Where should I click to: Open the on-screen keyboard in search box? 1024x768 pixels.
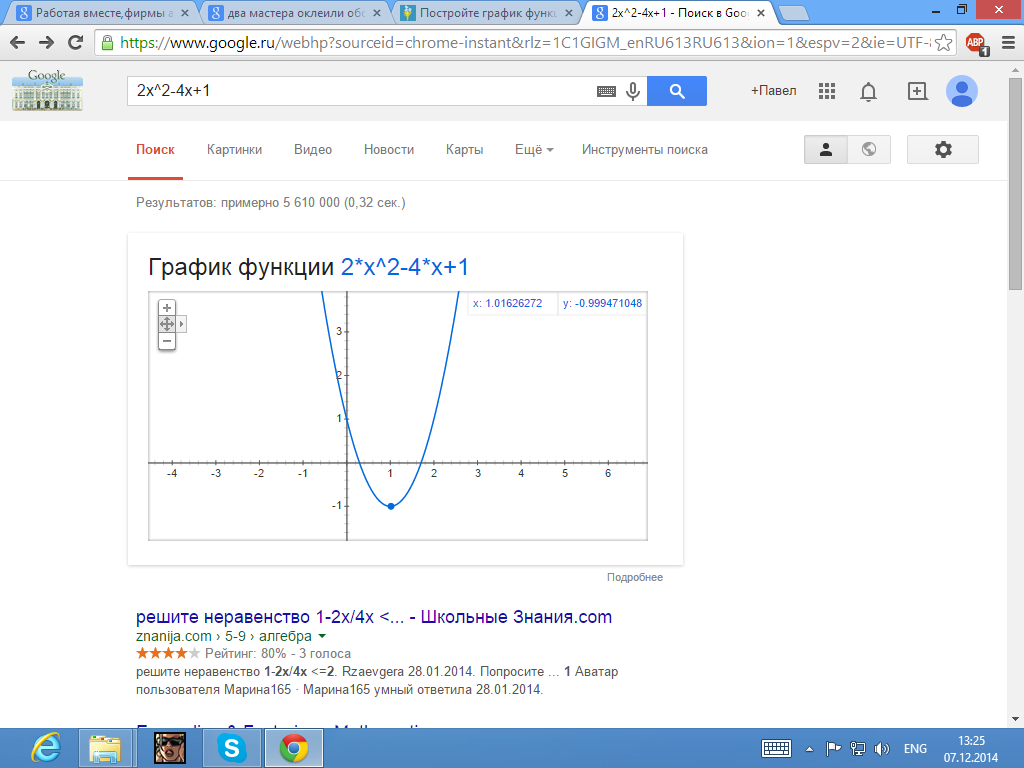pyautogui.click(x=606, y=91)
